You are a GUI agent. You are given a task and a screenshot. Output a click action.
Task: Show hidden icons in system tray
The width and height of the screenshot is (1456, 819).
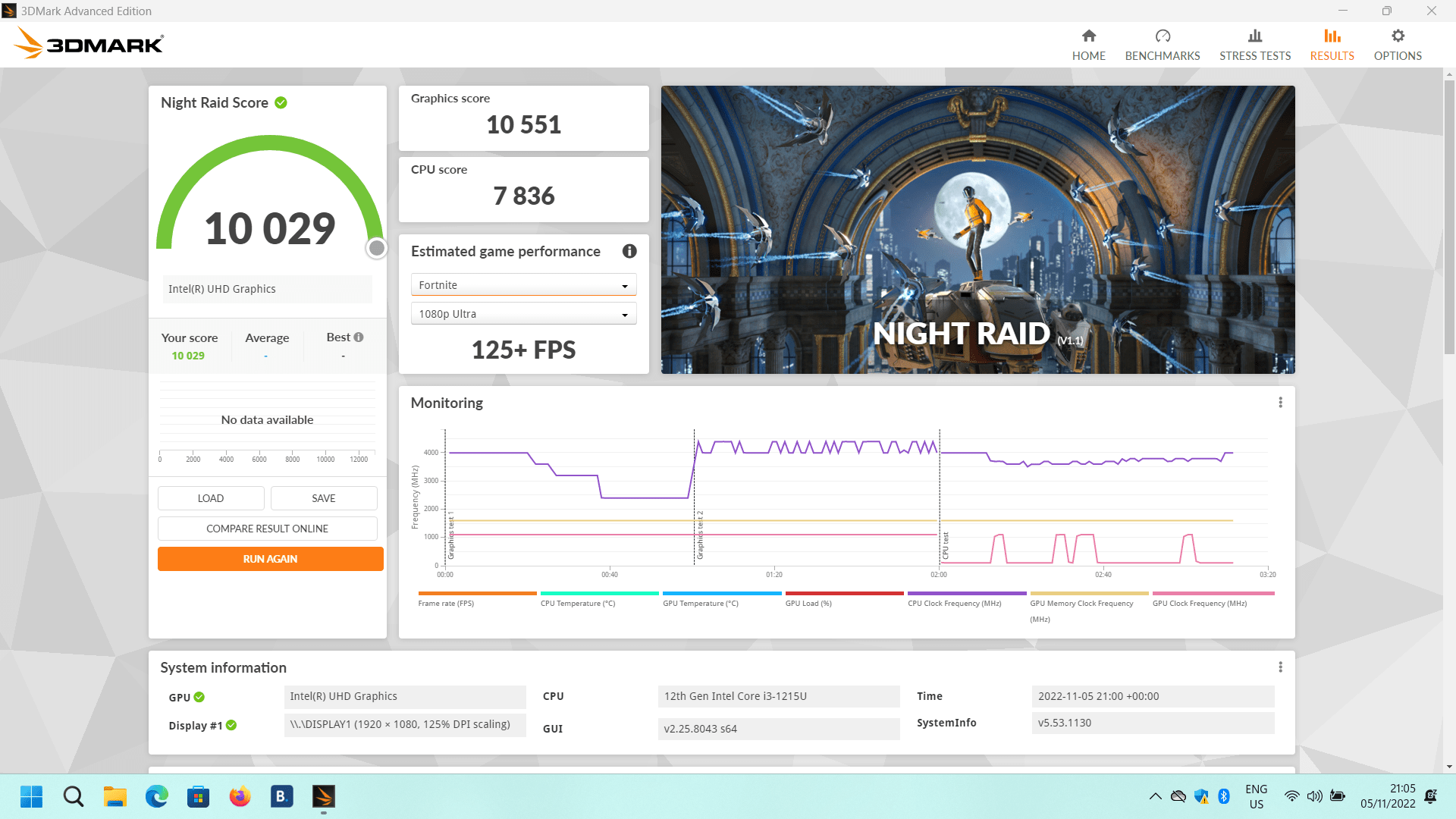[1155, 796]
